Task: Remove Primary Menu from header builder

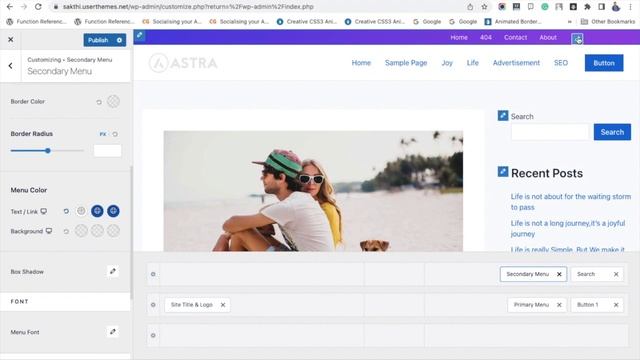Action: pos(559,305)
